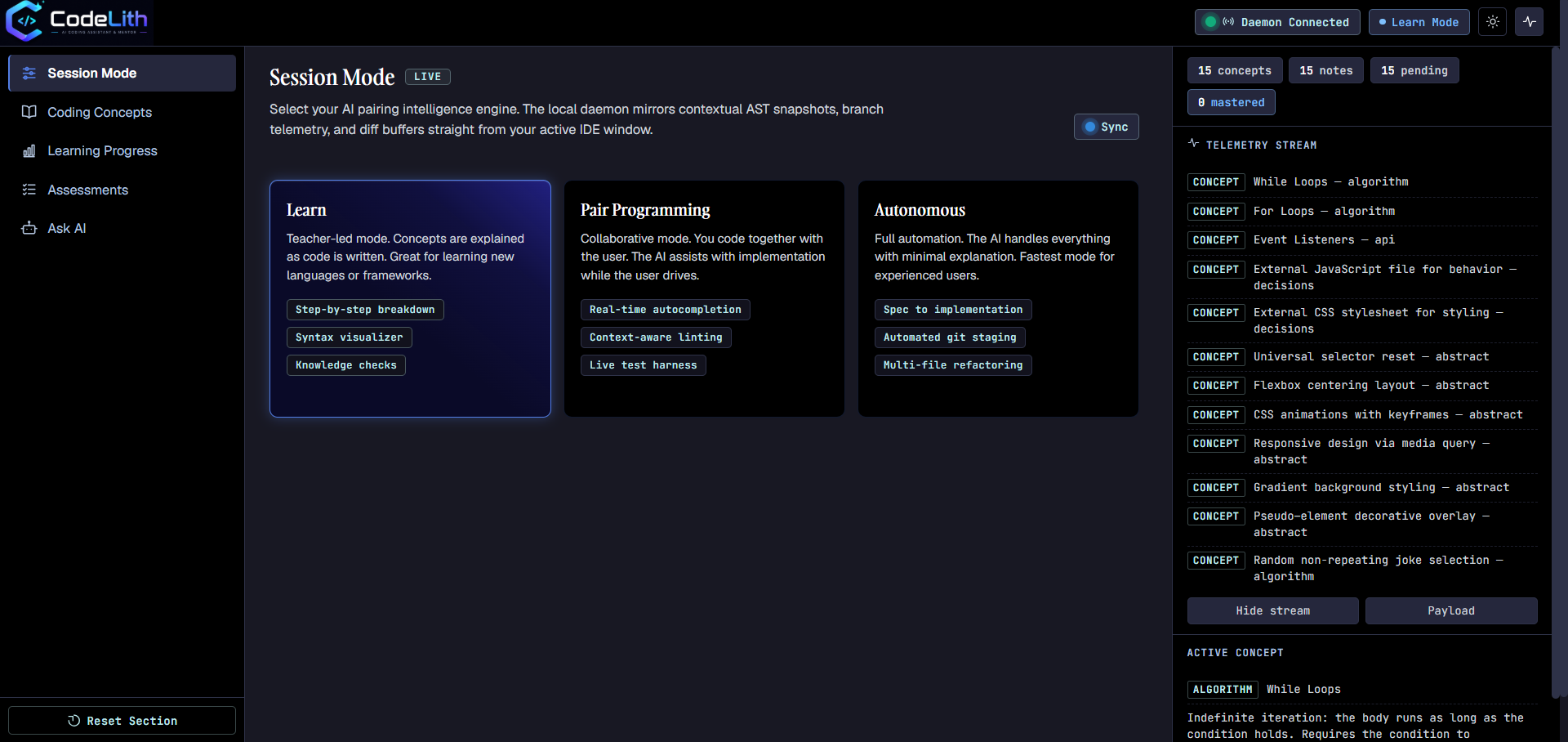Select 'While Loops — algorithm' stream entry

click(x=1362, y=182)
